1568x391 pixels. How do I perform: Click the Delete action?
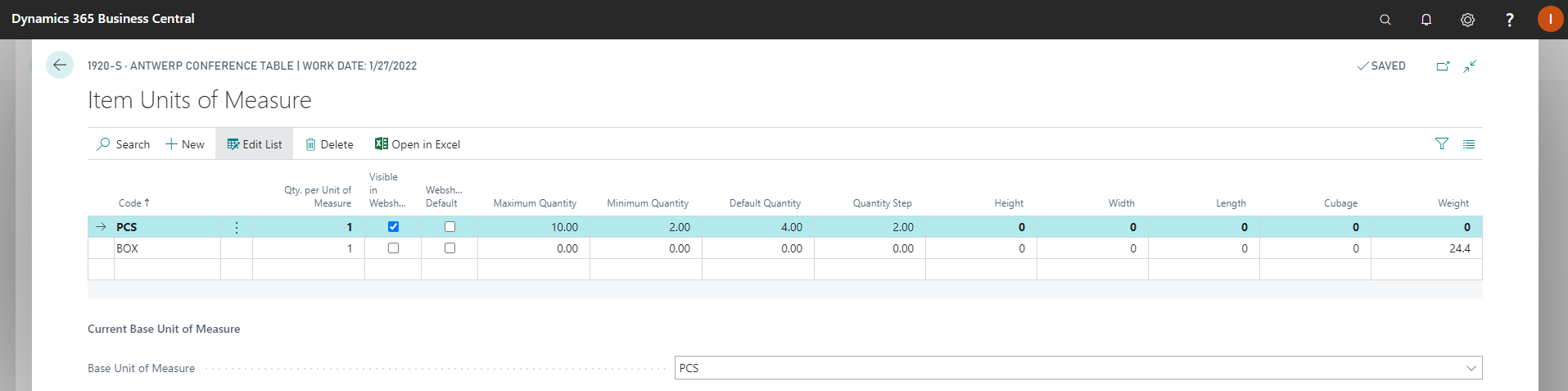[329, 144]
